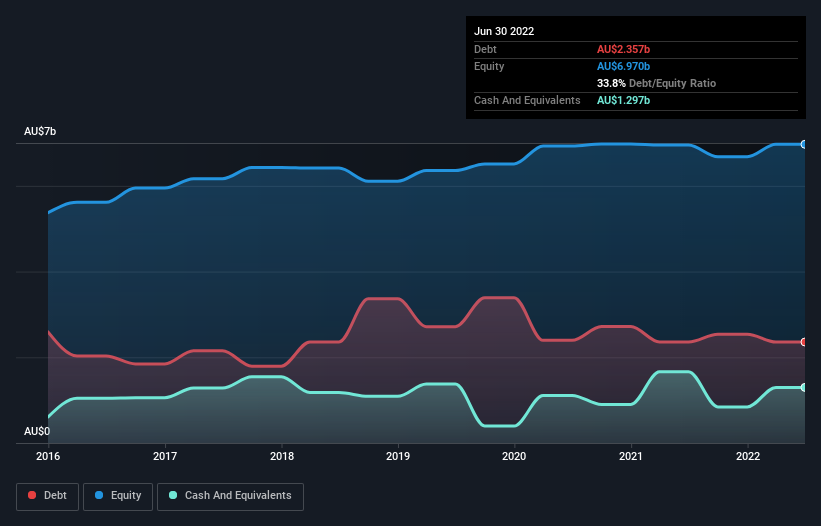Viewport: 821px width, 526px height.
Task: Click the 2019 x-axis label
Action: point(398,456)
